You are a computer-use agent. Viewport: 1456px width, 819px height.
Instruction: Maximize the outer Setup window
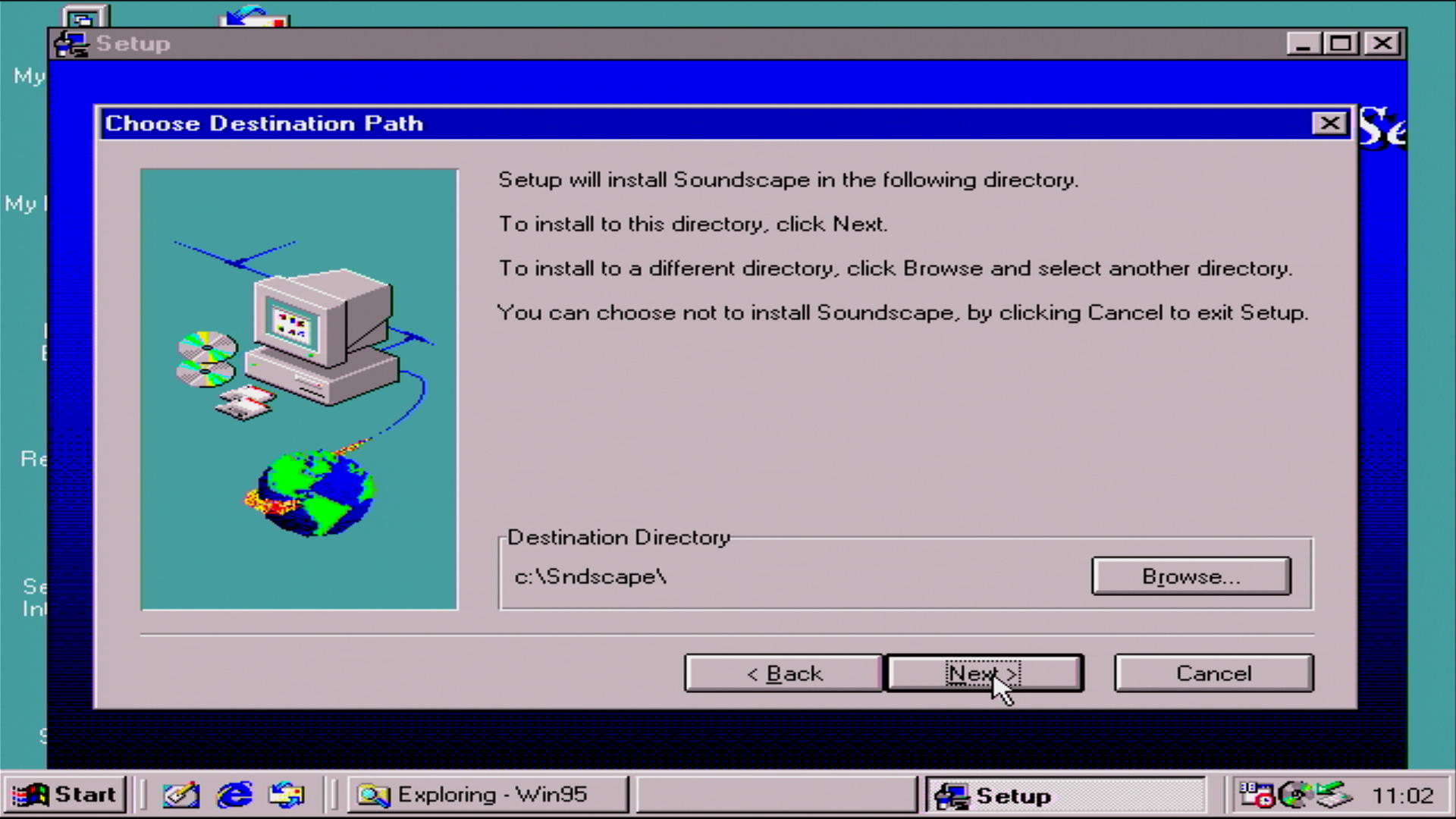(1341, 44)
